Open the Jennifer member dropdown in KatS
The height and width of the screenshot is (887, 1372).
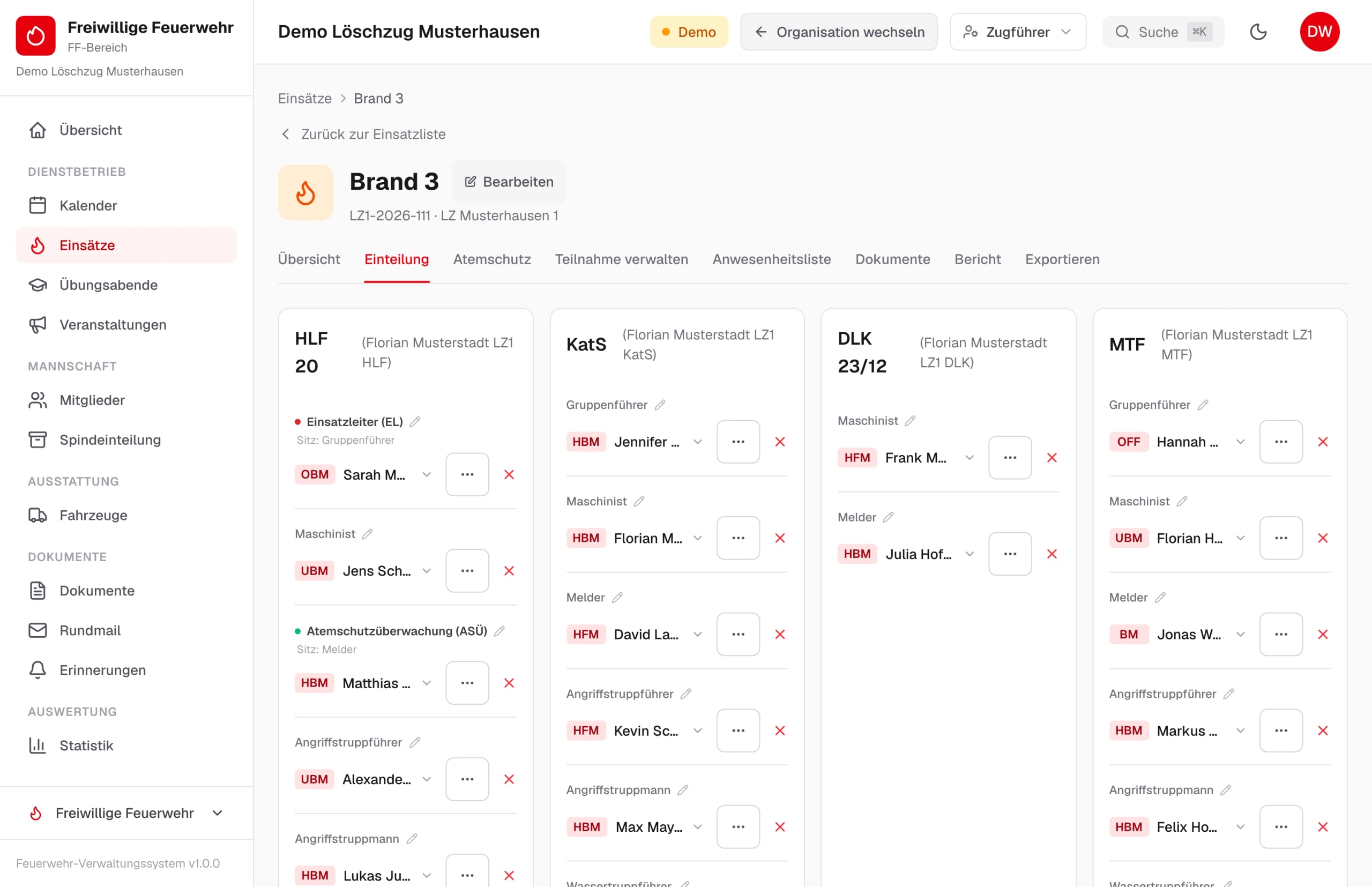pos(635,442)
